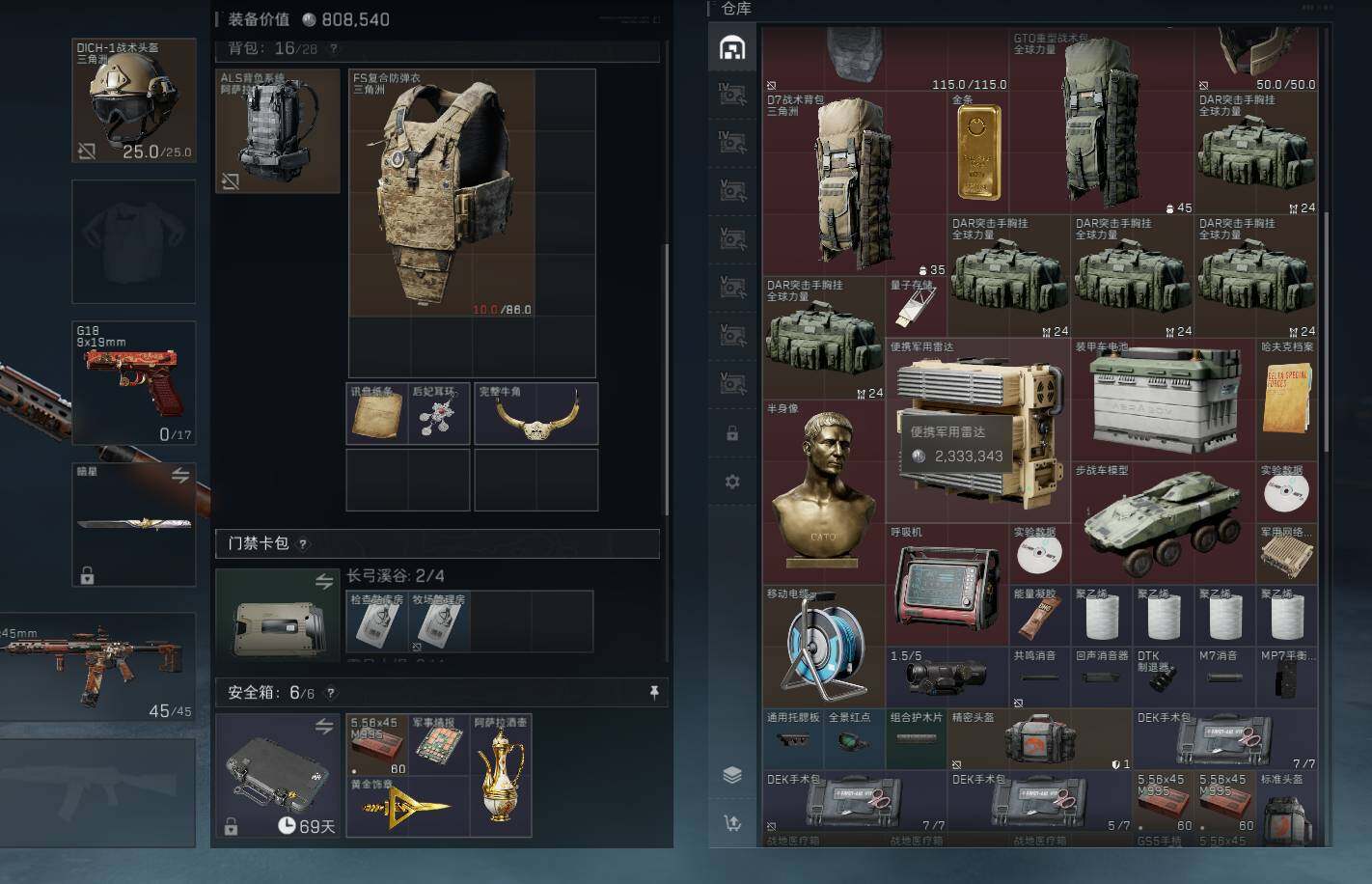
Task: Toggle swap arrows on the safe box
Action: point(324,727)
